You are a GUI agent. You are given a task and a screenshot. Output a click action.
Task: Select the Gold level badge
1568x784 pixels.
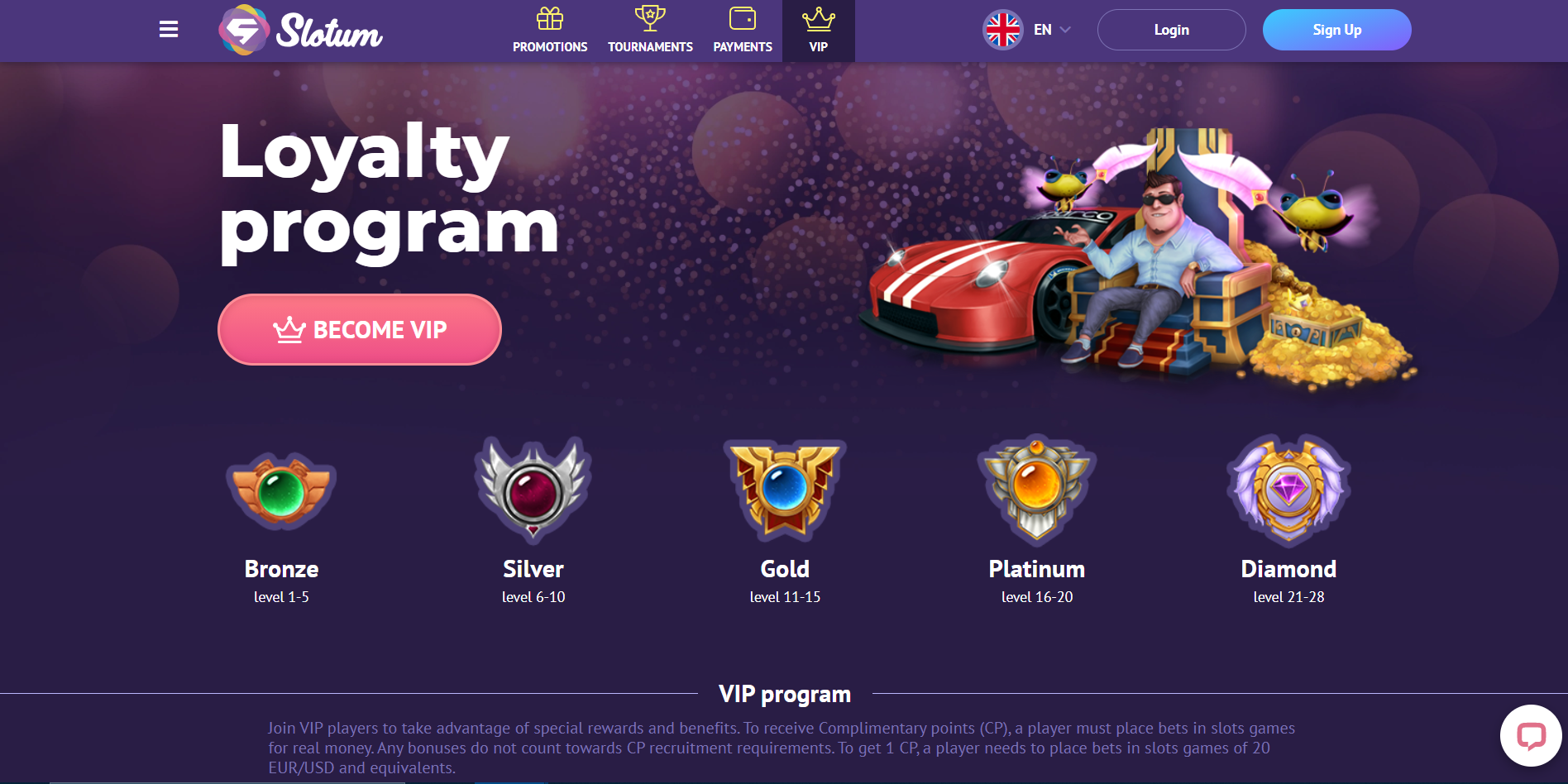pyautogui.click(x=785, y=490)
